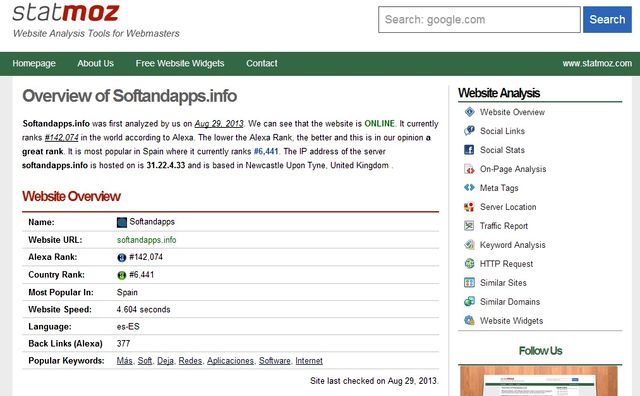
Task: Open the HTTP Request sidebar link
Action: pos(507,264)
